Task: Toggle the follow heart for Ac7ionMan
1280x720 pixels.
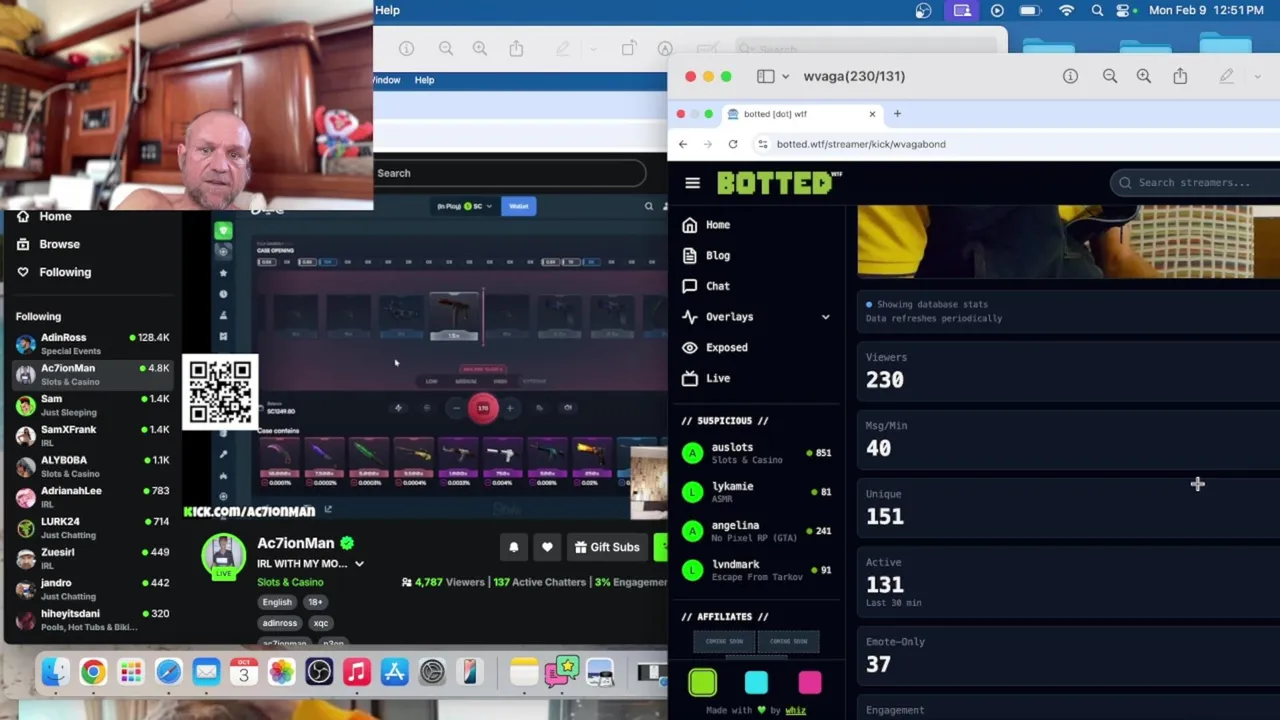Action: pos(547,547)
